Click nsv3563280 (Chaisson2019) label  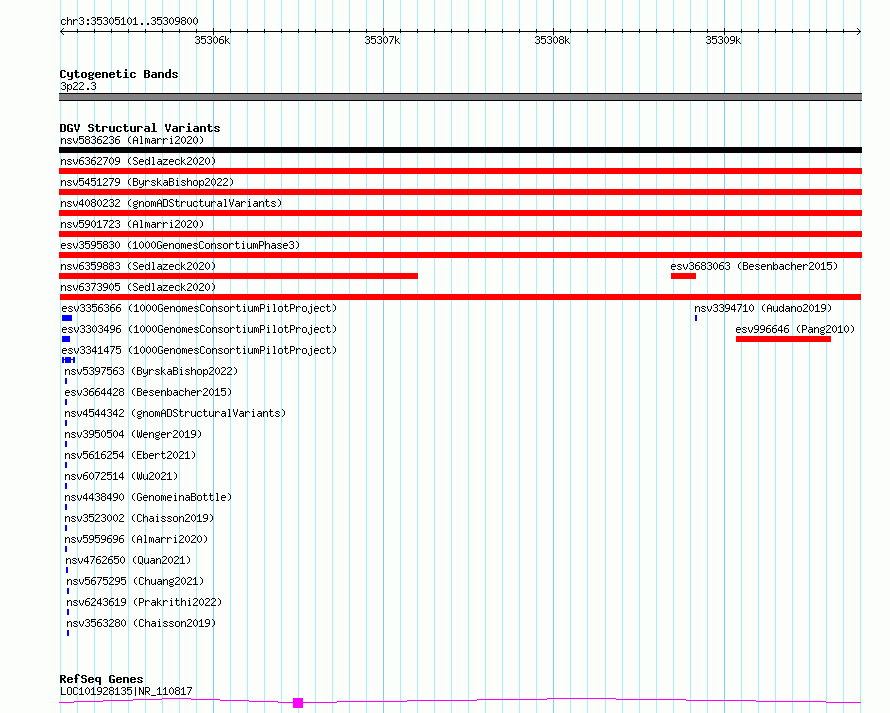click(141, 623)
